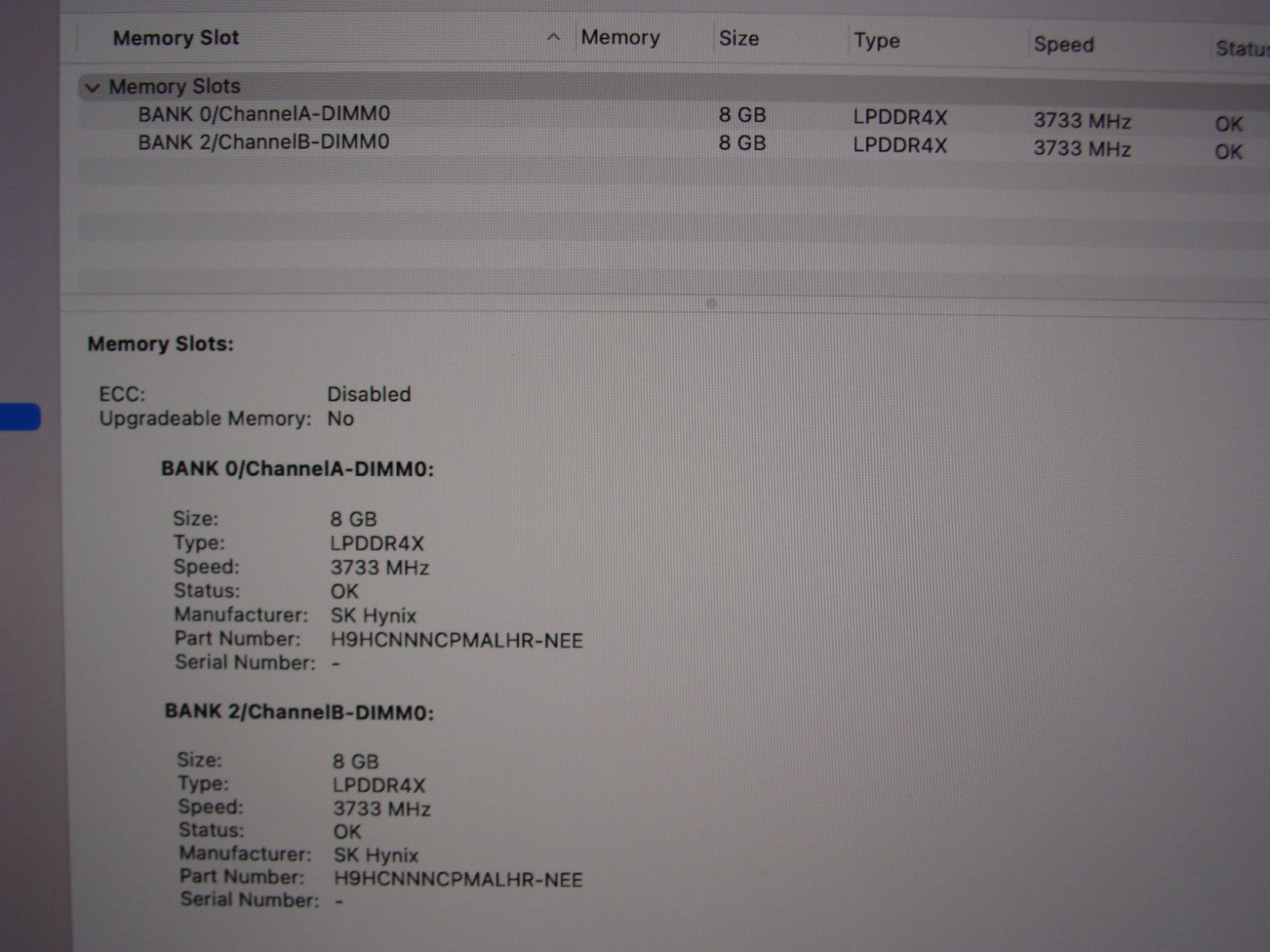Select the BANK 0/ChannelA-DIMM0 table row
Image resolution: width=1270 pixels, height=952 pixels.
[264, 114]
